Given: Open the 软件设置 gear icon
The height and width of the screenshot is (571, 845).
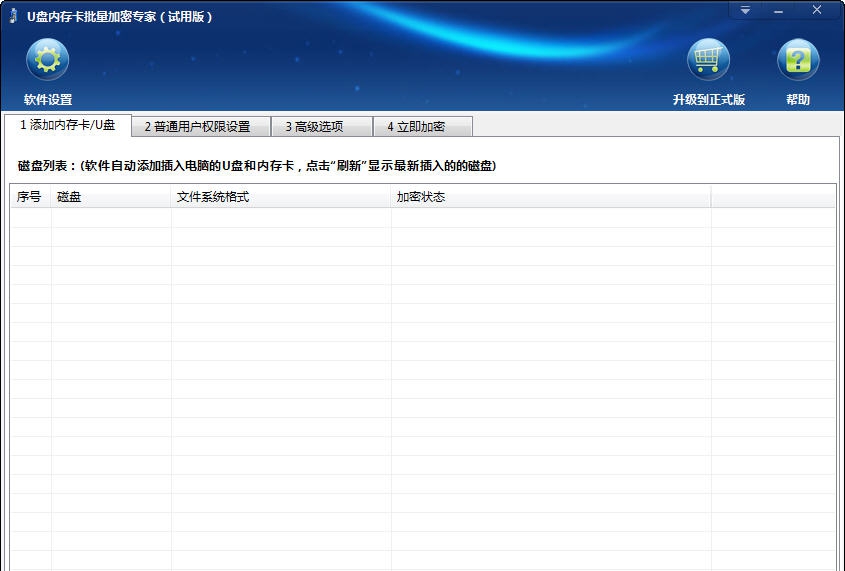Looking at the screenshot, I should 47,60.
